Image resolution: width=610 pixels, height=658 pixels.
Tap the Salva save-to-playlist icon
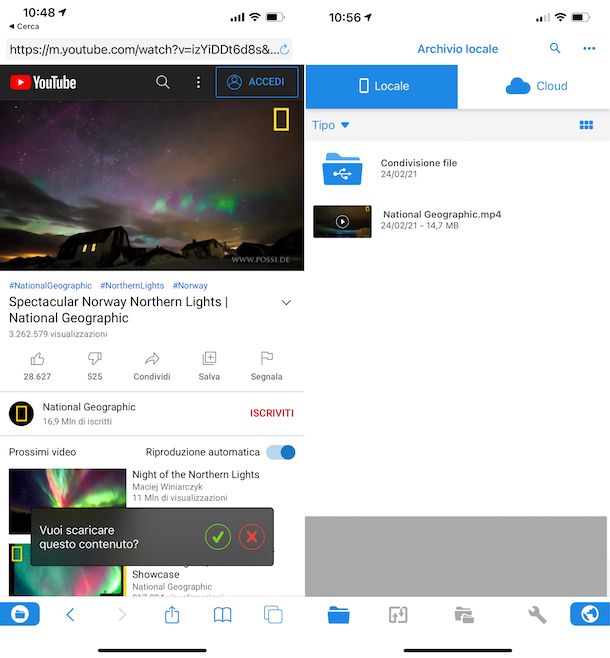pyautogui.click(x=209, y=358)
